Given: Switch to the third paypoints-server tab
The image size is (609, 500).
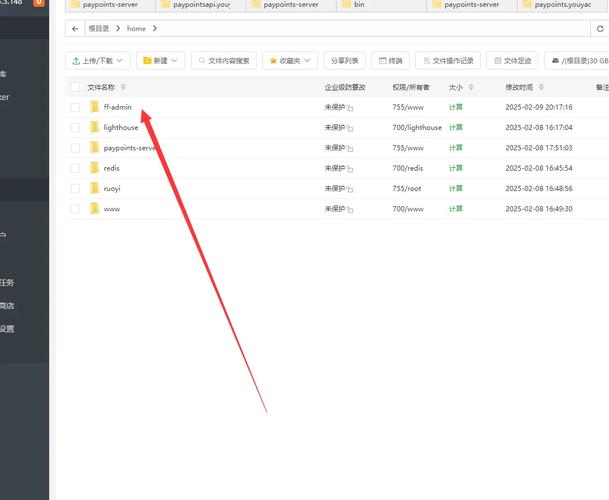Looking at the screenshot, I should [x=472, y=5].
